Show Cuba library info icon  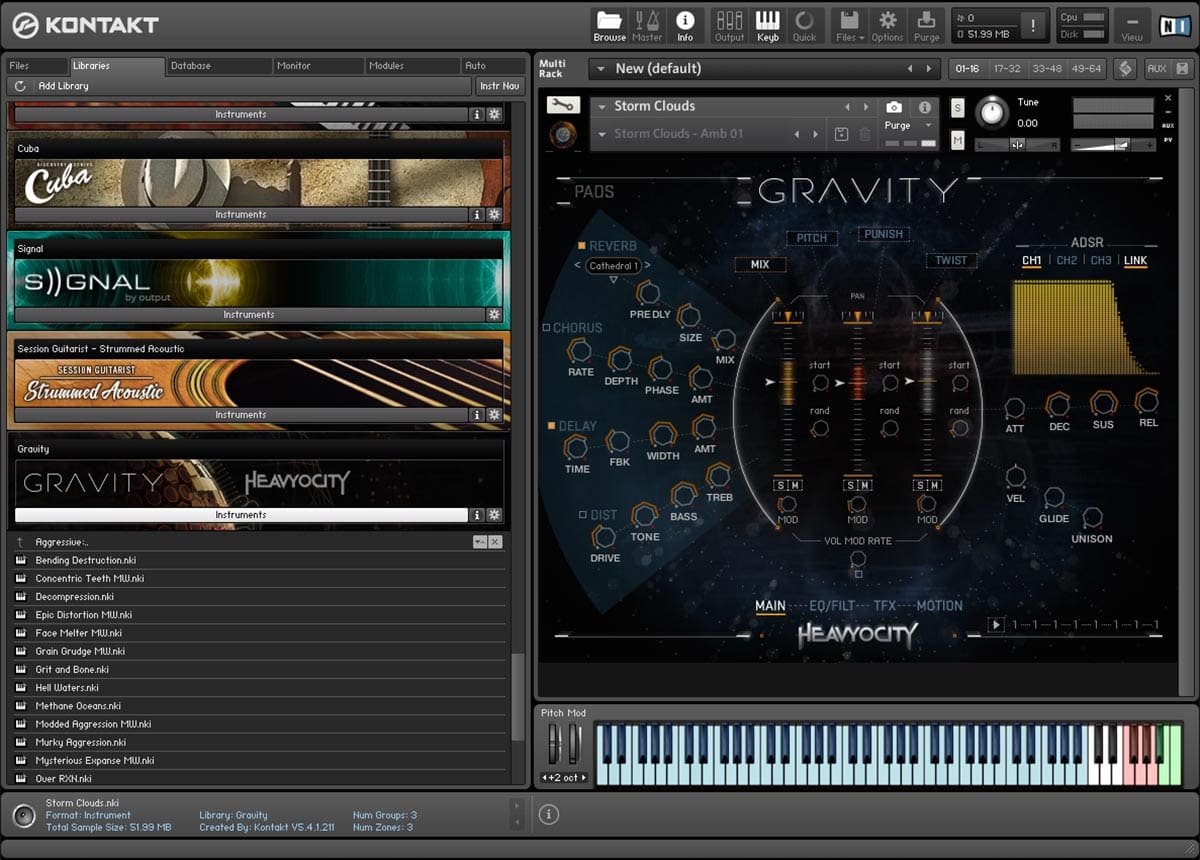pyautogui.click(x=477, y=215)
